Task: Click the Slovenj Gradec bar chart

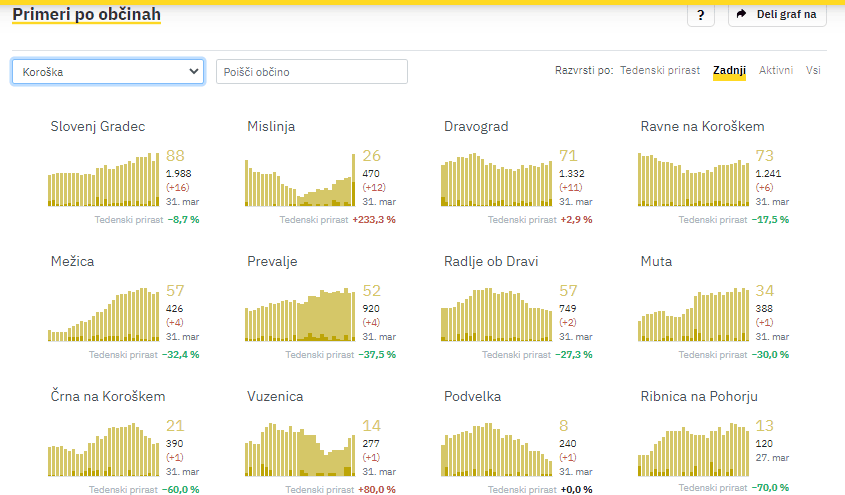Action: click(x=103, y=180)
